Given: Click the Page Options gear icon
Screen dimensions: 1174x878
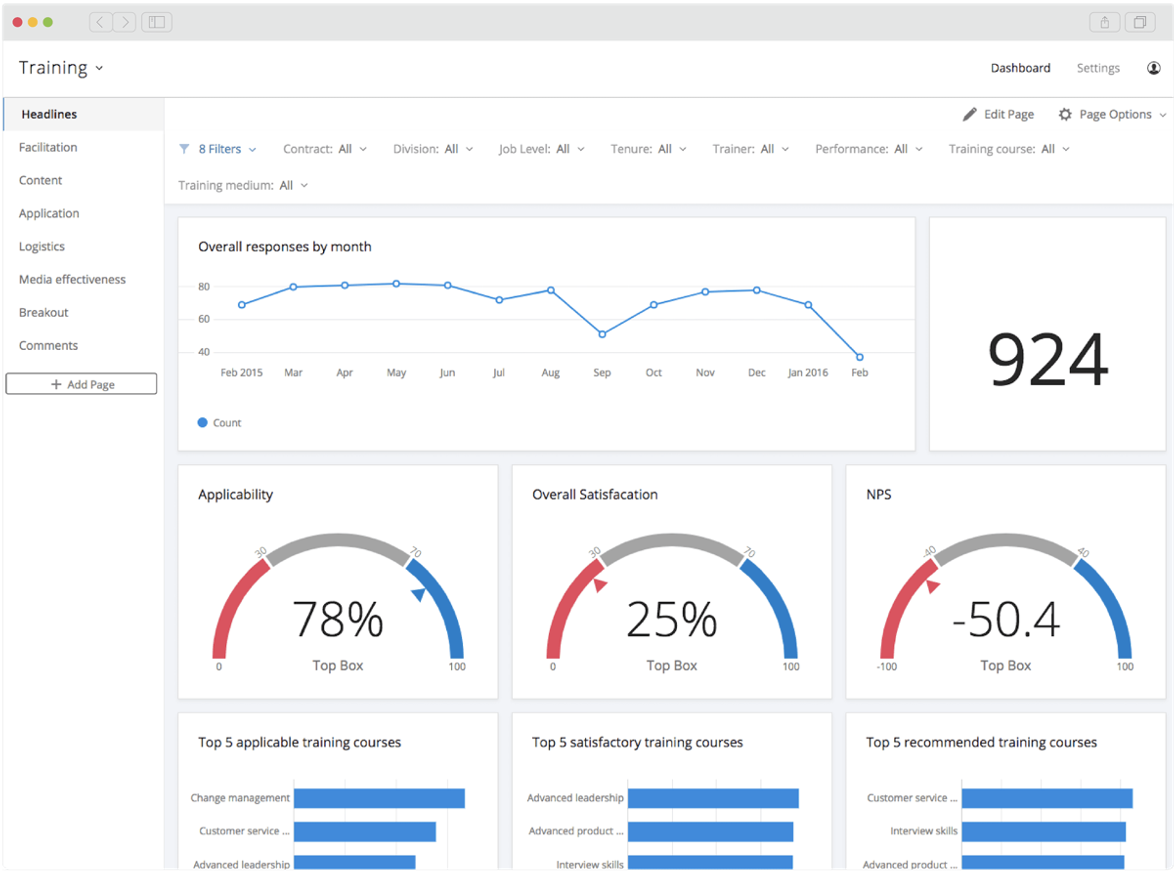Looking at the screenshot, I should pos(1065,115).
